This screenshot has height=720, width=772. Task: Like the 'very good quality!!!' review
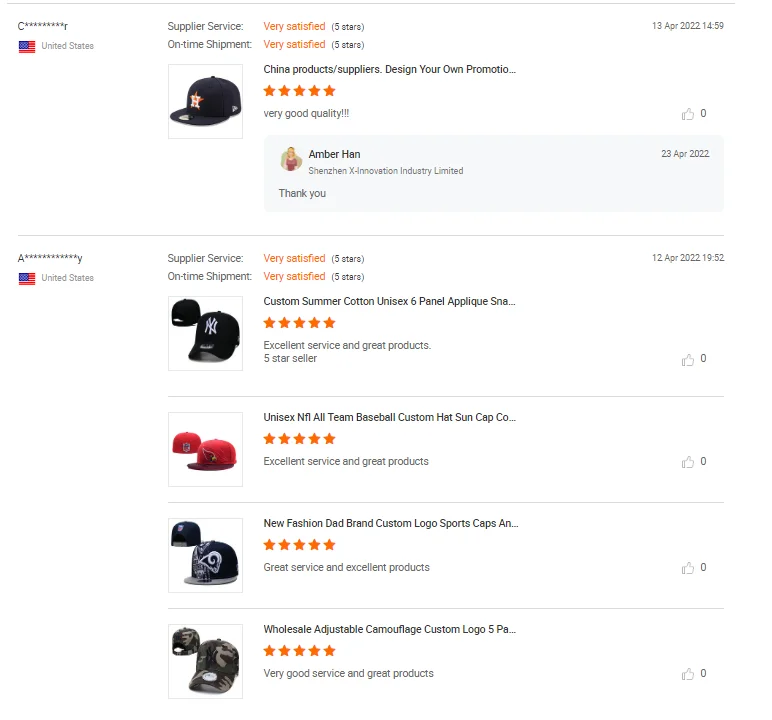[688, 114]
